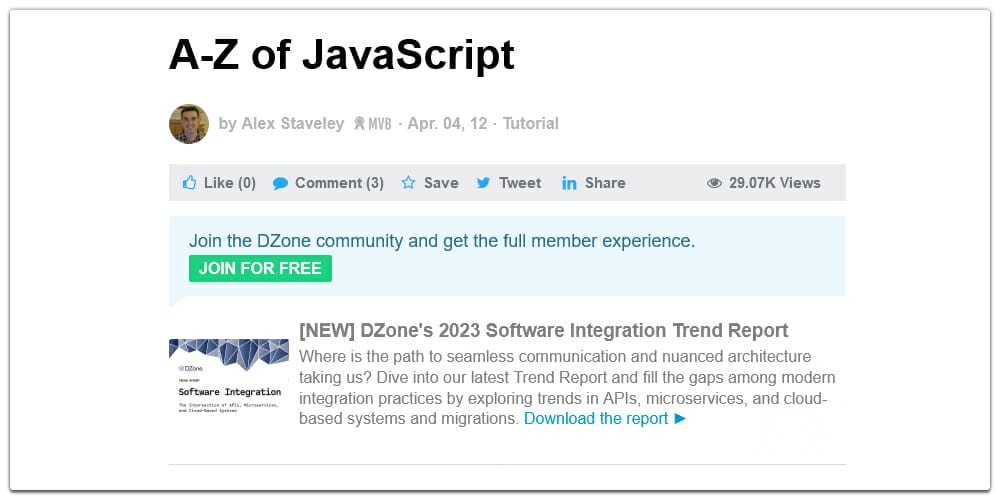Screen dimensions: 1000x500
Task: Click the star Save icon
Action: 408,183
